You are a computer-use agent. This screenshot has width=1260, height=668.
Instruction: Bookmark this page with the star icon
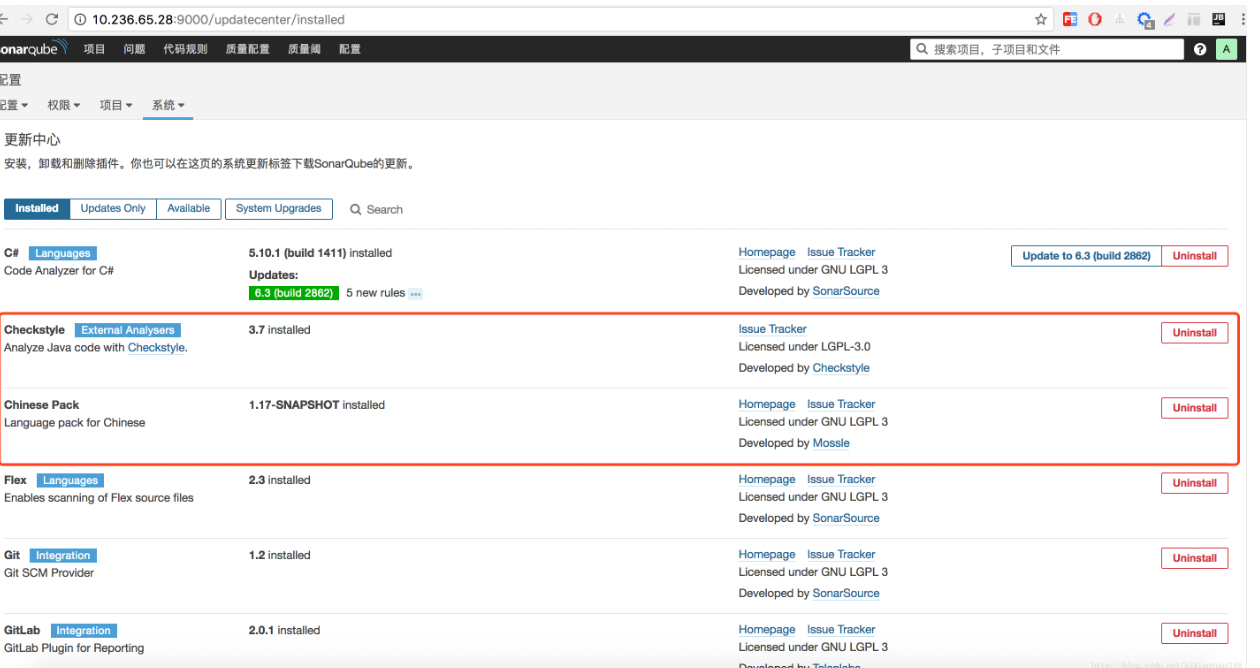point(1041,19)
